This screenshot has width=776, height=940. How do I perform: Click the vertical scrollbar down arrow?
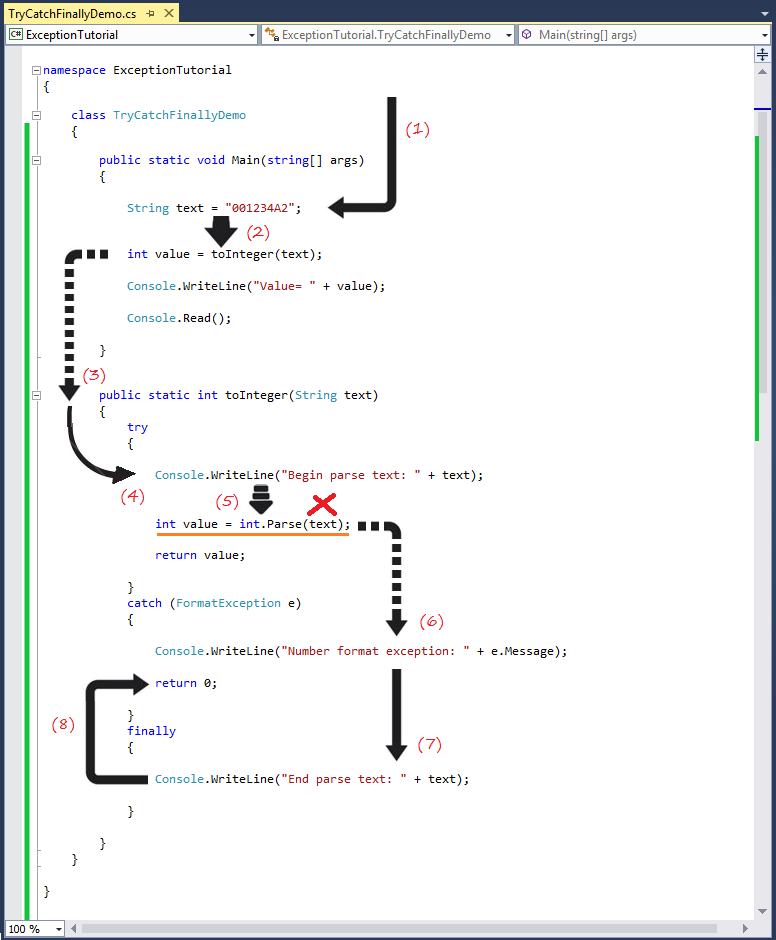pos(762,911)
